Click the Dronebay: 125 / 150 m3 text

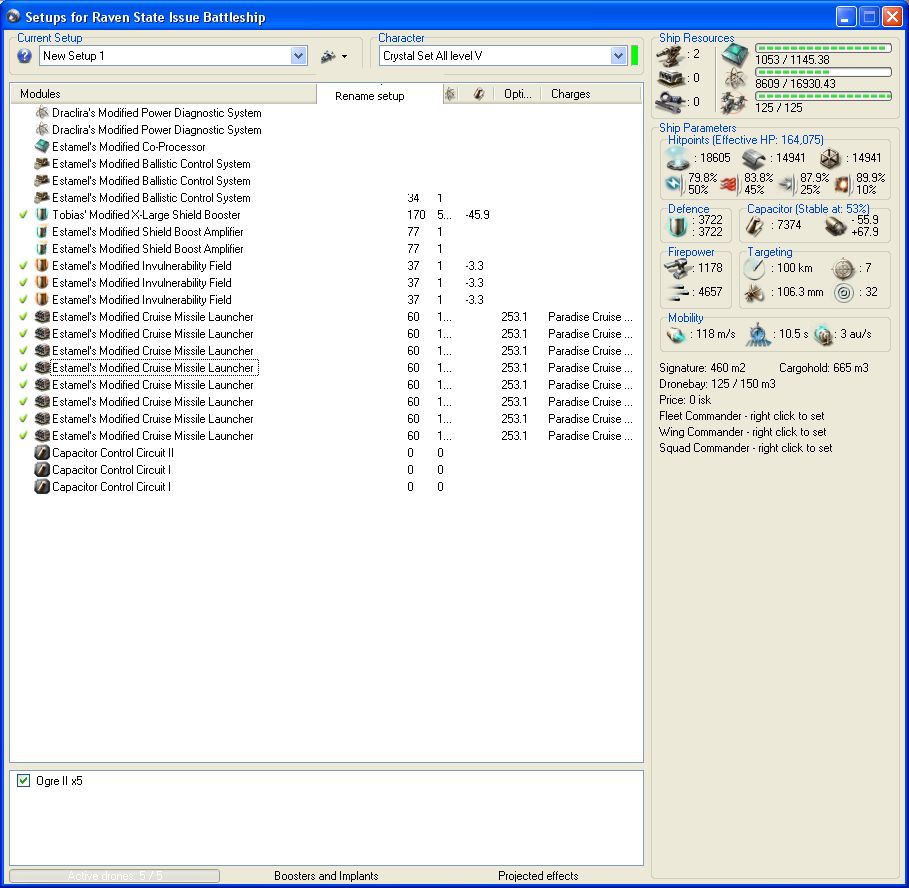point(717,384)
